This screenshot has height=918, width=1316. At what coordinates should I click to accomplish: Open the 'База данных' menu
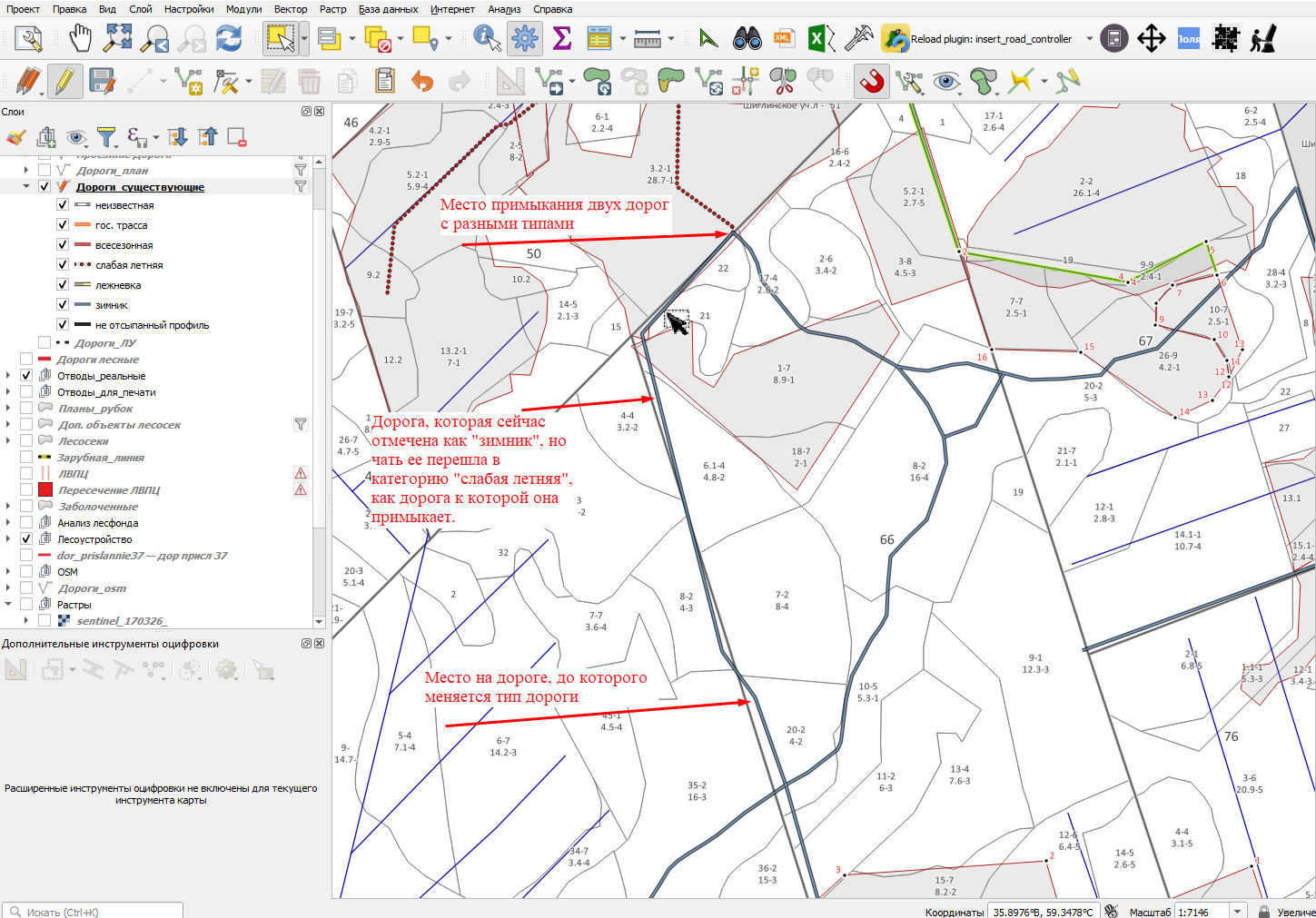(388, 9)
